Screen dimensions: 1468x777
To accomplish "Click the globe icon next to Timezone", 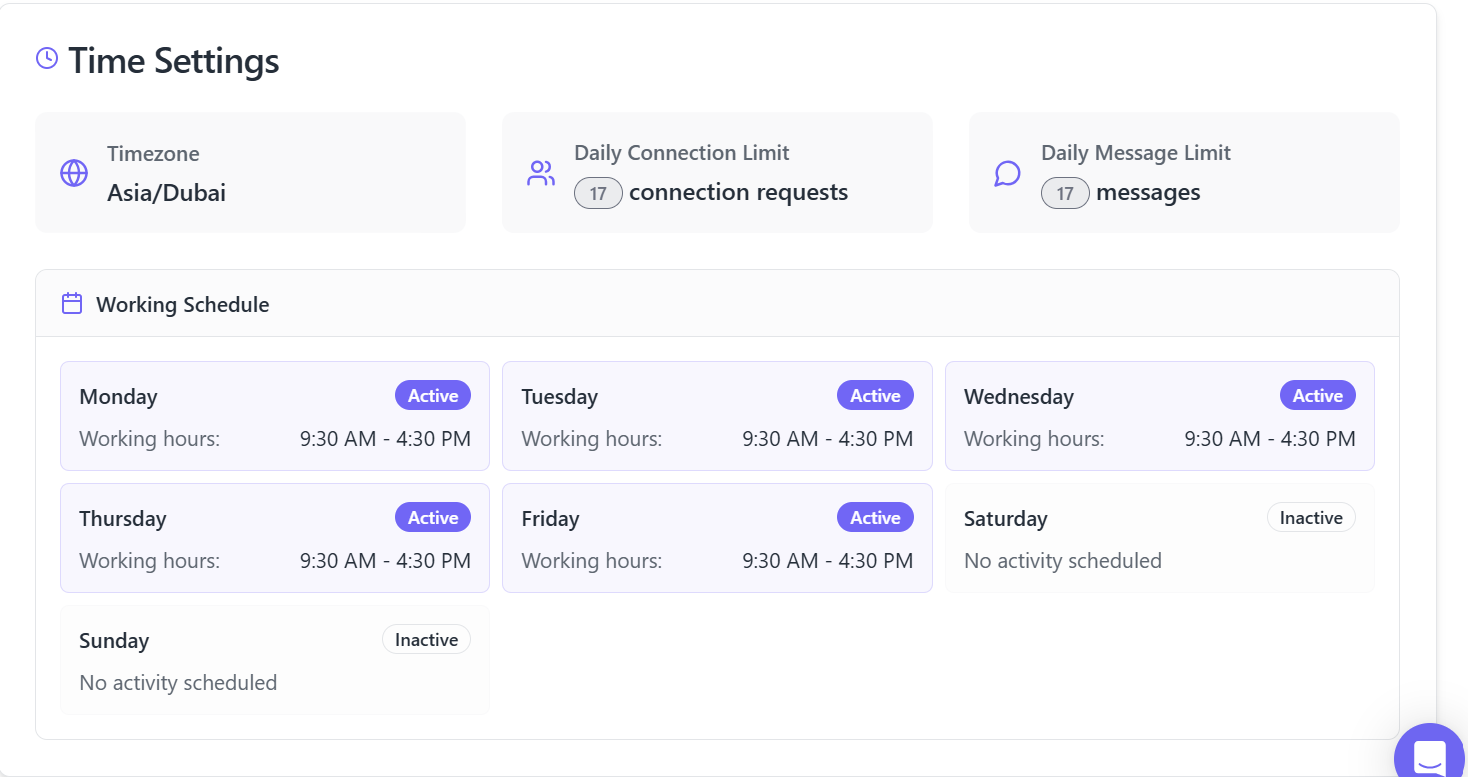I will [74, 173].
